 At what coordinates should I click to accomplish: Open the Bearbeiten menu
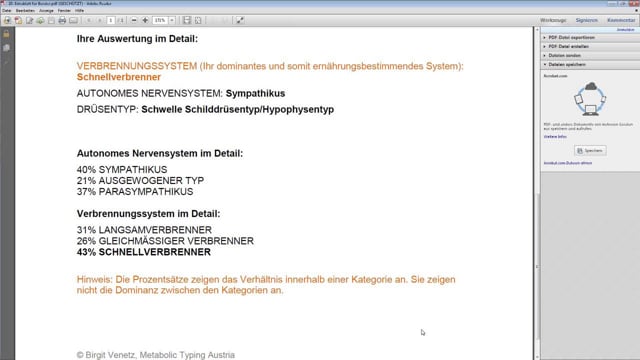click(25, 11)
